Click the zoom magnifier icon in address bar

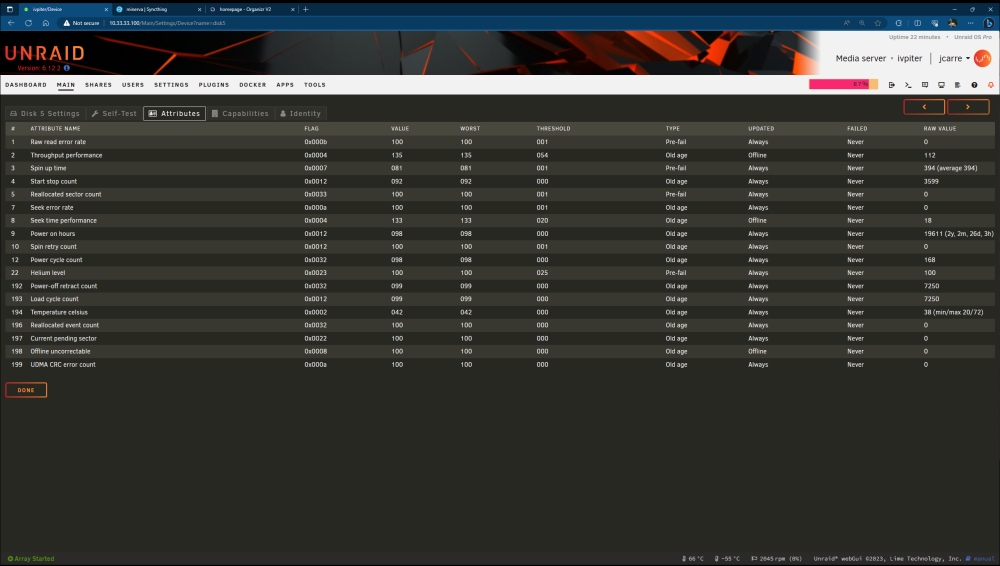coord(862,23)
